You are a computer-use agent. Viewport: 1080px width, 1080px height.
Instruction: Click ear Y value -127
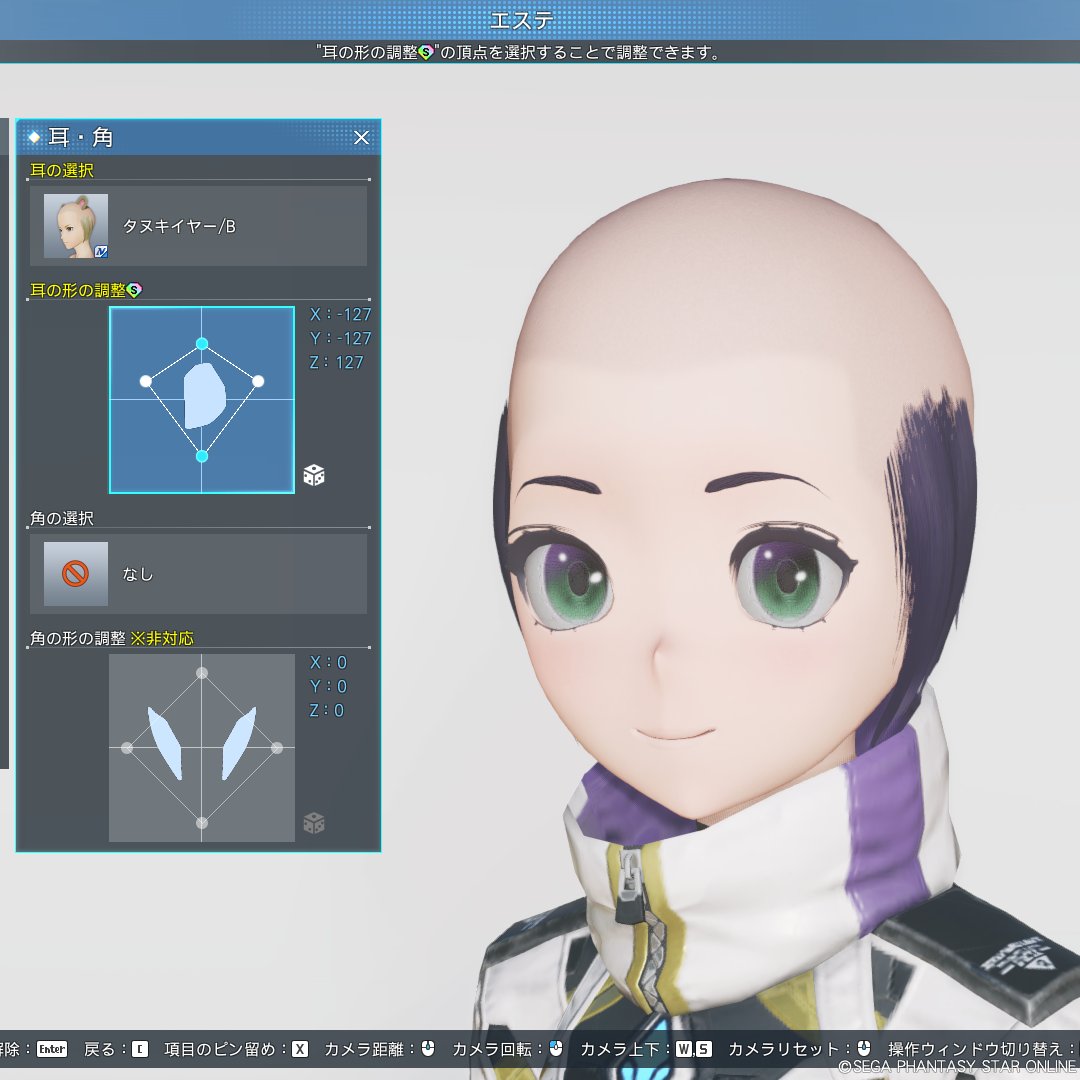coord(340,339)
